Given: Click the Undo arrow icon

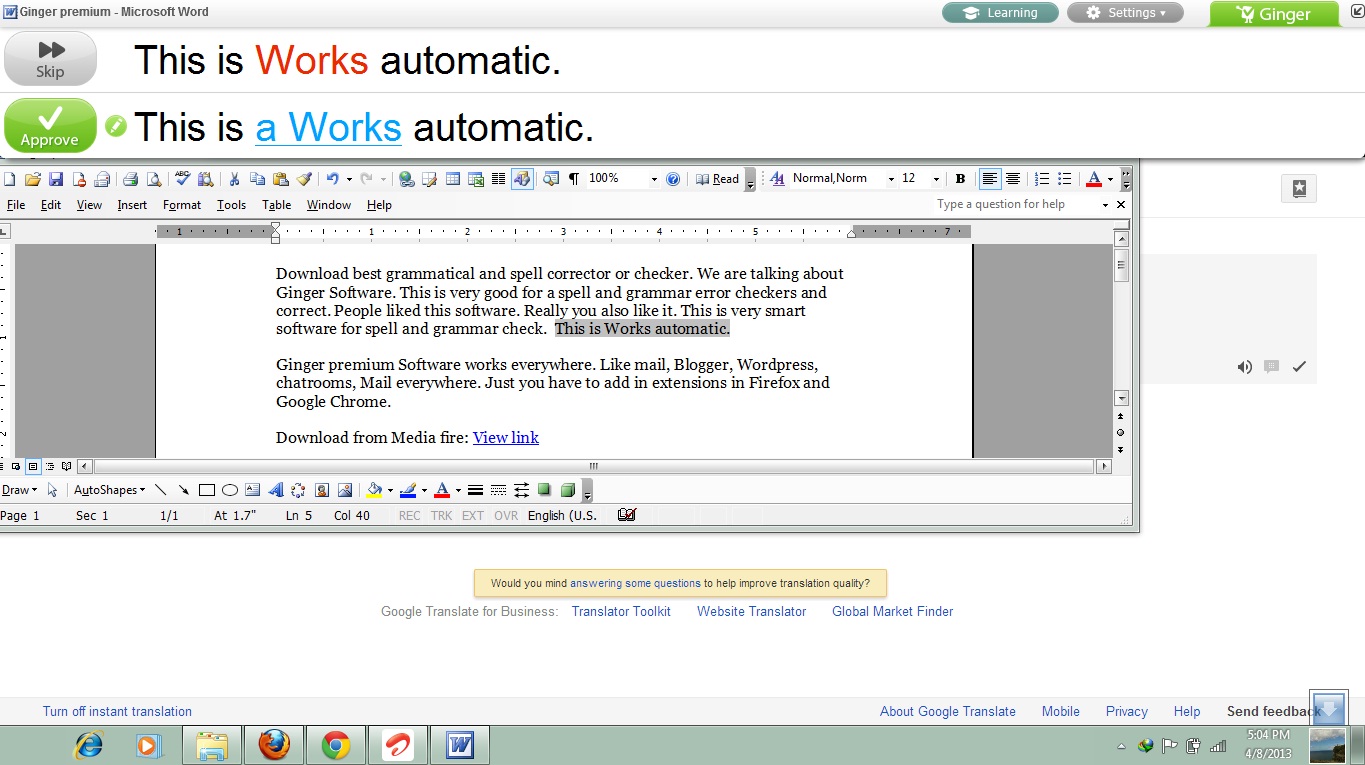Looking at the screenshot, I should click(332, 179).
